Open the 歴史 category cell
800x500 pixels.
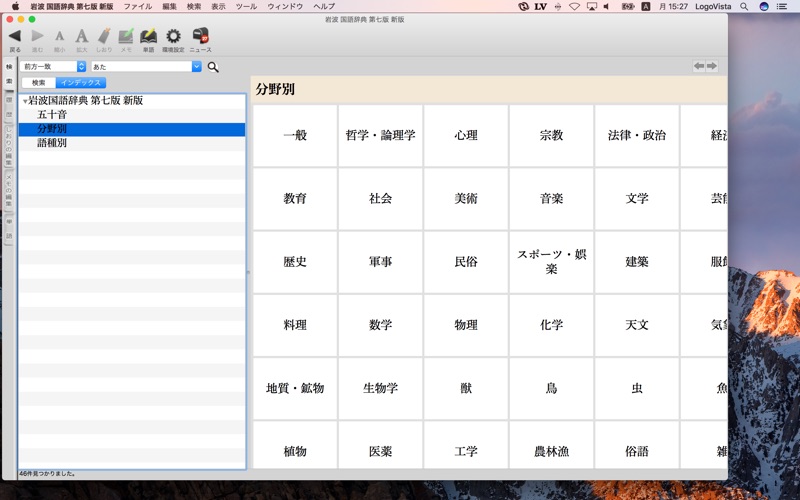[295, 262]
